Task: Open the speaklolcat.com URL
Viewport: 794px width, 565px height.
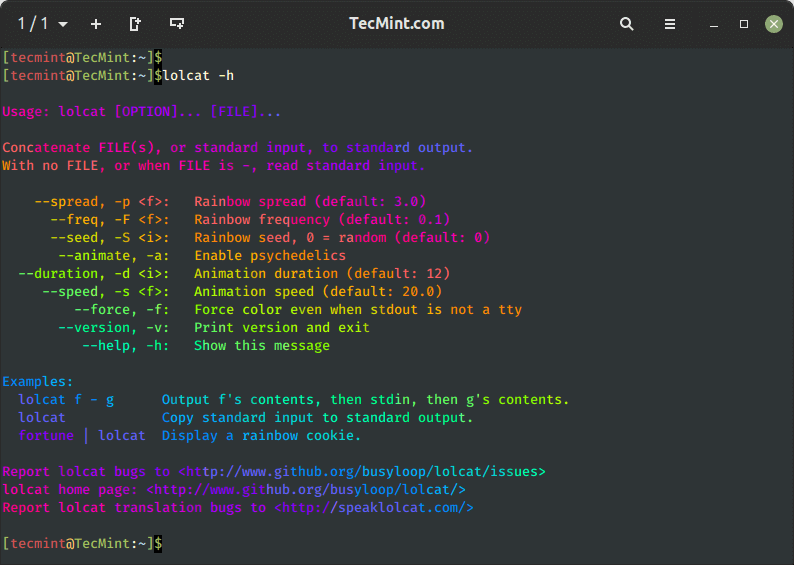Action: click(374, 507)
